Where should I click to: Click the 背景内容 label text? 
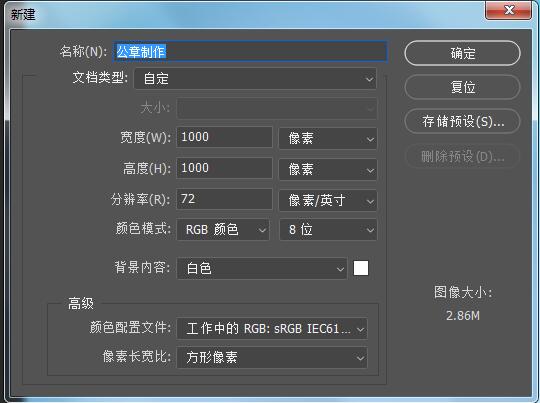point(142,267)
